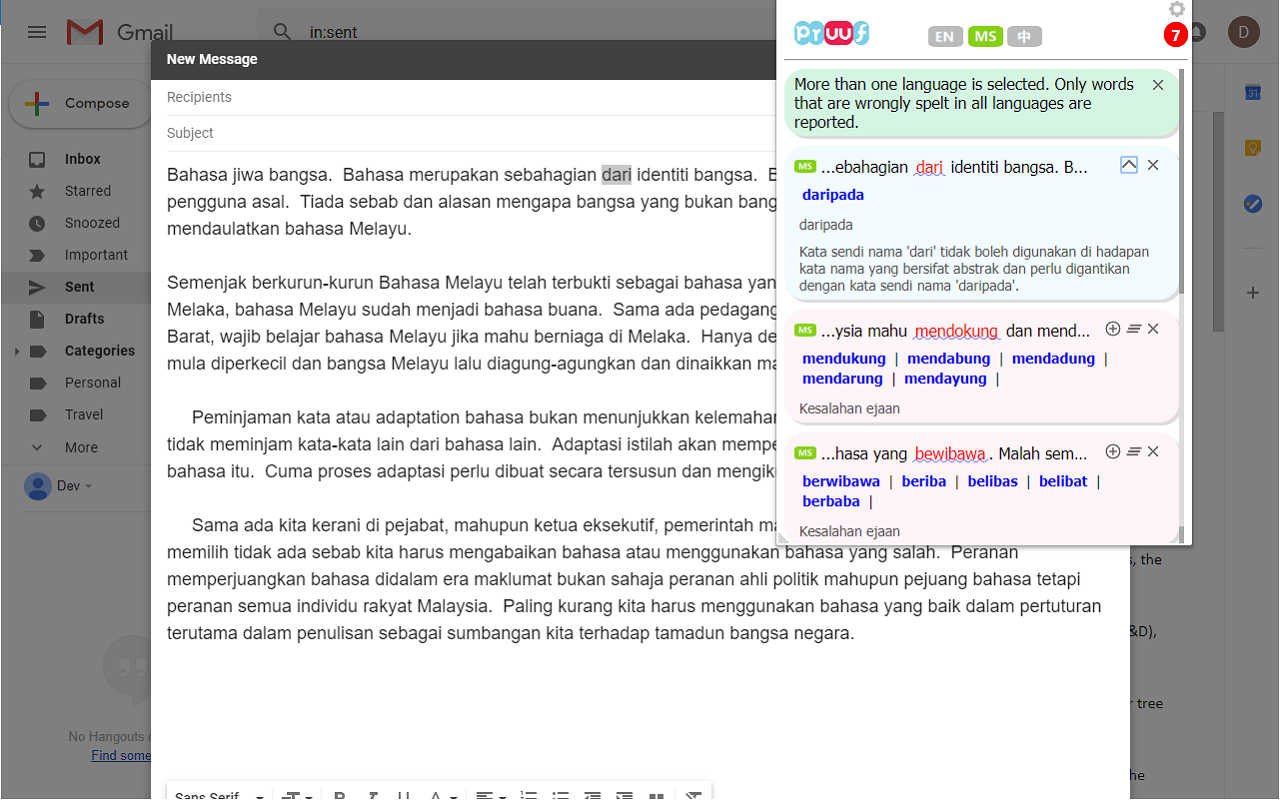This screenshot has width=1280, height=800.
Task: Open the text color dropdown
Action: (441, 796)
